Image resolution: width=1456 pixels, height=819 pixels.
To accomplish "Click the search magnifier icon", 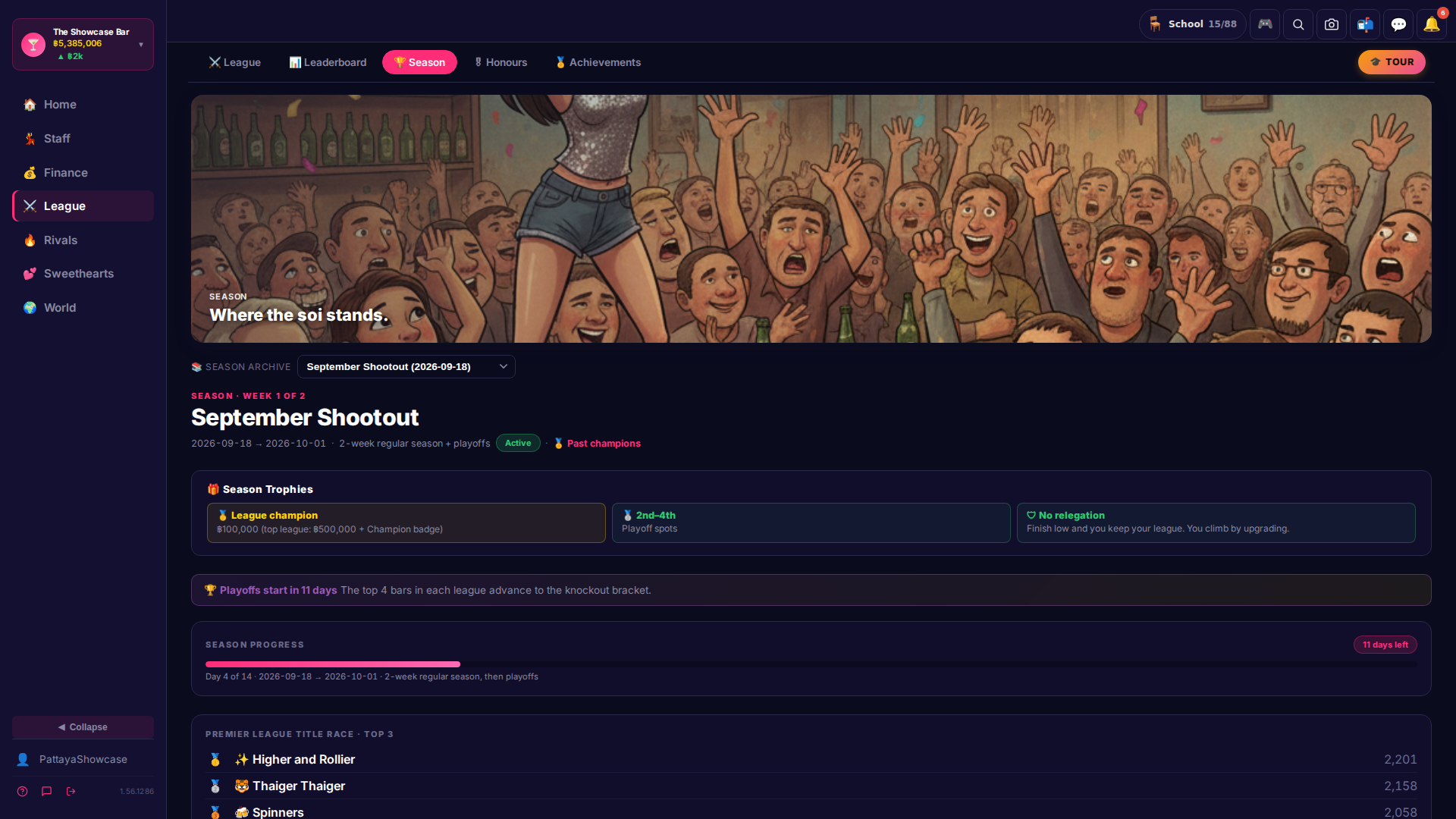I will tap(1298, 24).
